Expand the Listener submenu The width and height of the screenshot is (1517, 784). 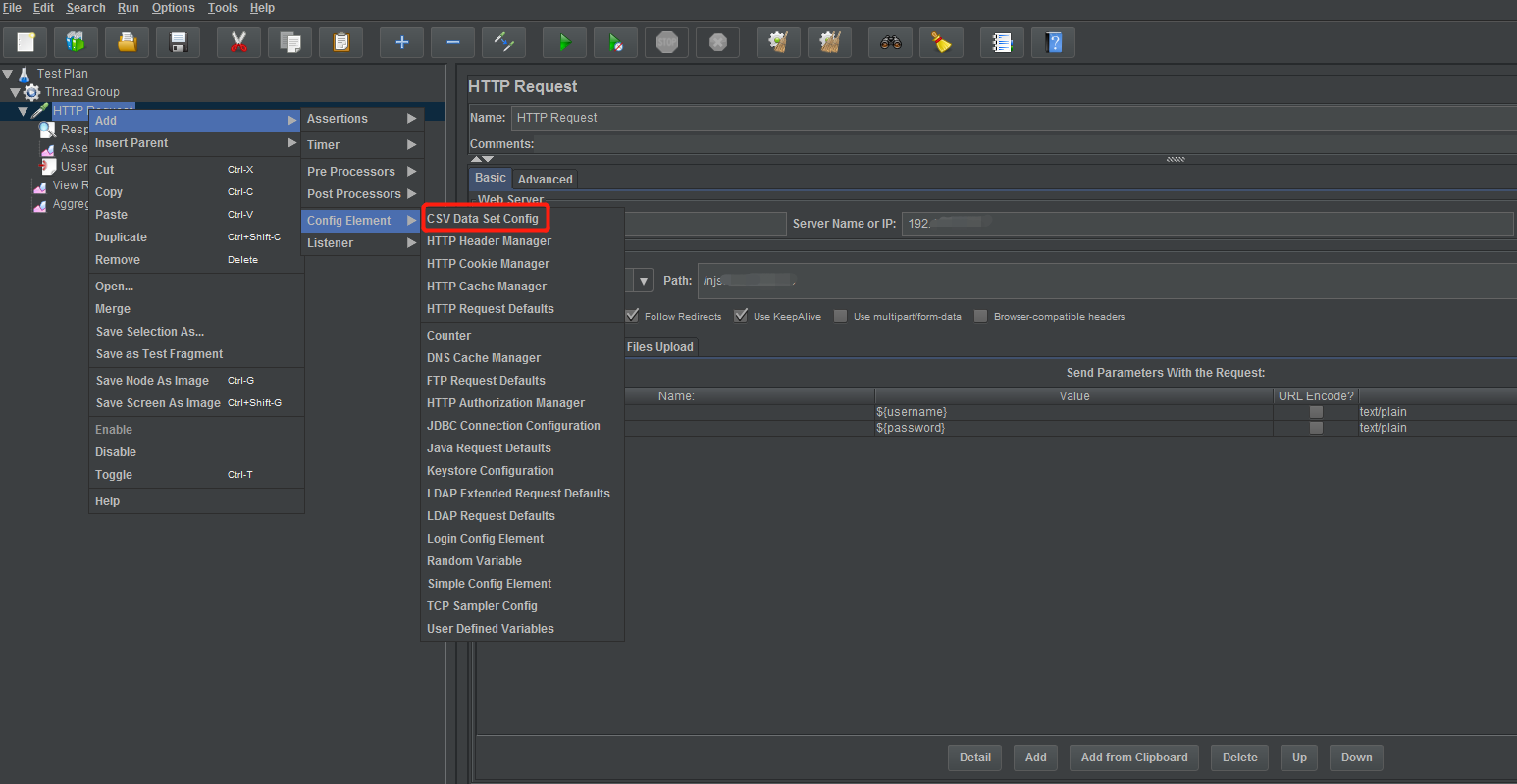pyautogui.click(x=362, y=243)
